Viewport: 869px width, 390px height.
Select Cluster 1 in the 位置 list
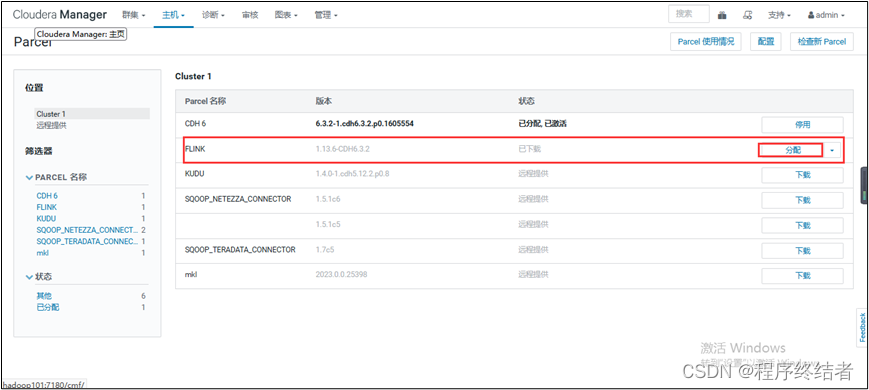92,114
